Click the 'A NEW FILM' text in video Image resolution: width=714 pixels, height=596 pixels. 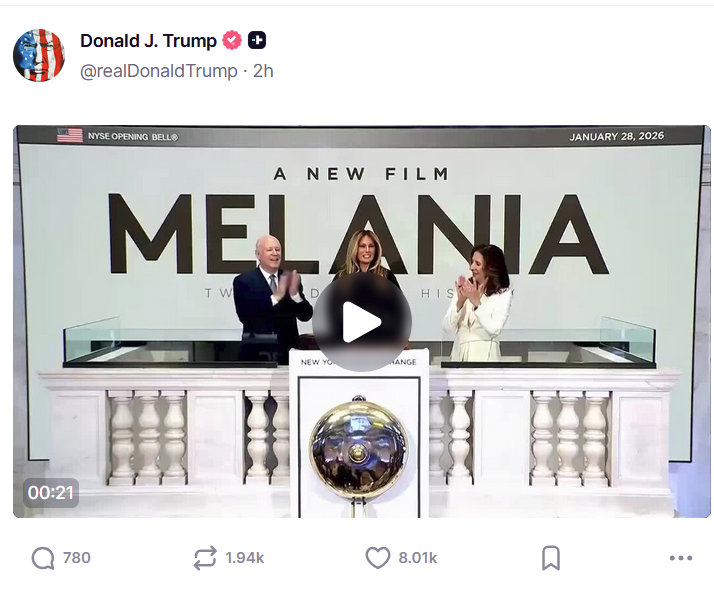point(362,174)
